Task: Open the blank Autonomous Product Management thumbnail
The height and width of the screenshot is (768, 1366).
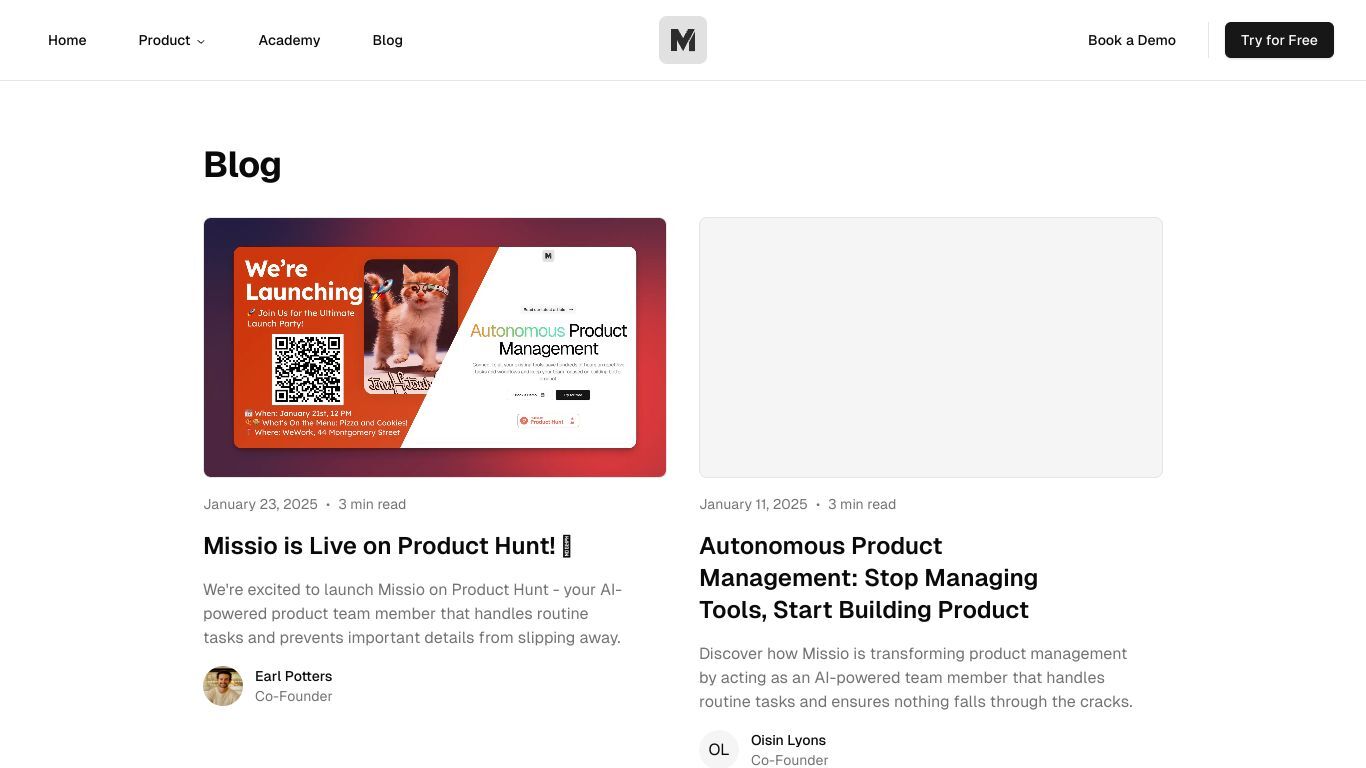Action: coord(931,347)
